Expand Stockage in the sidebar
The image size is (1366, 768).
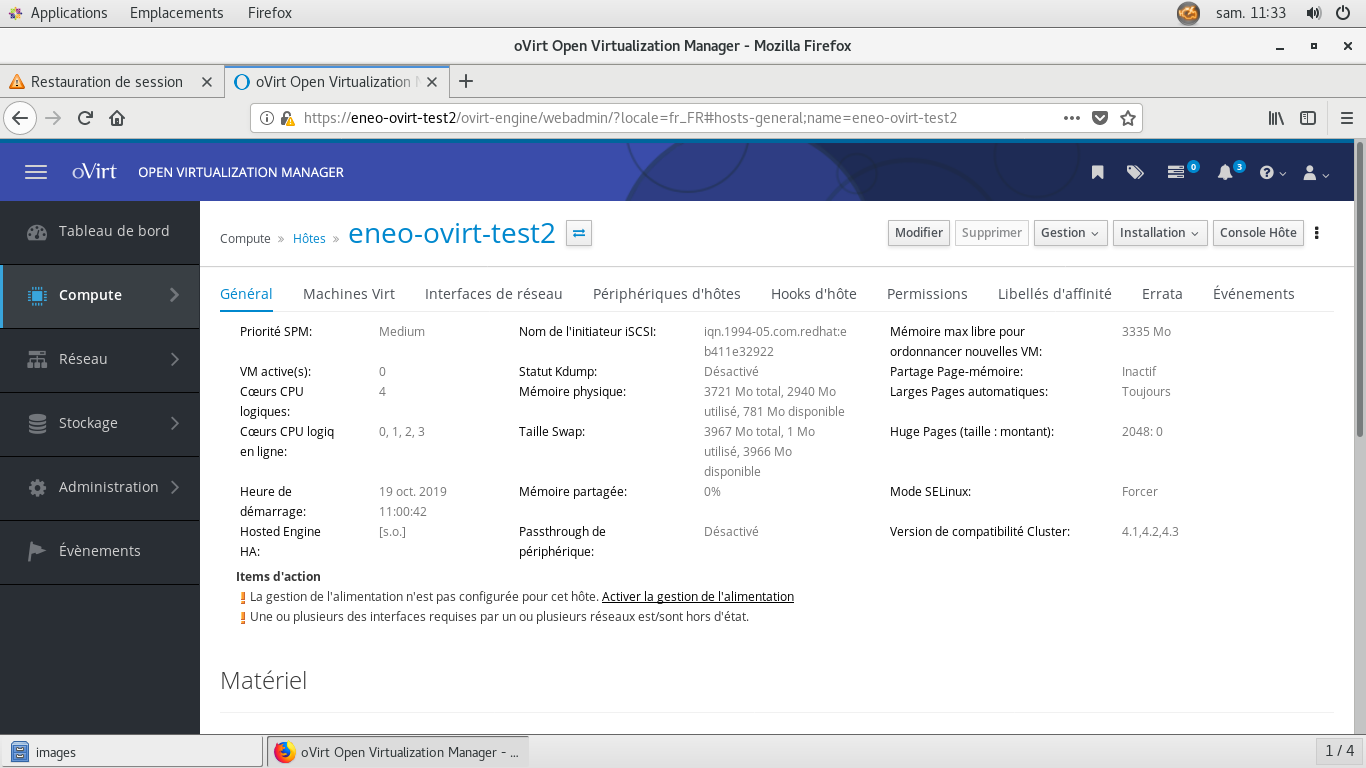coord(100,423)
